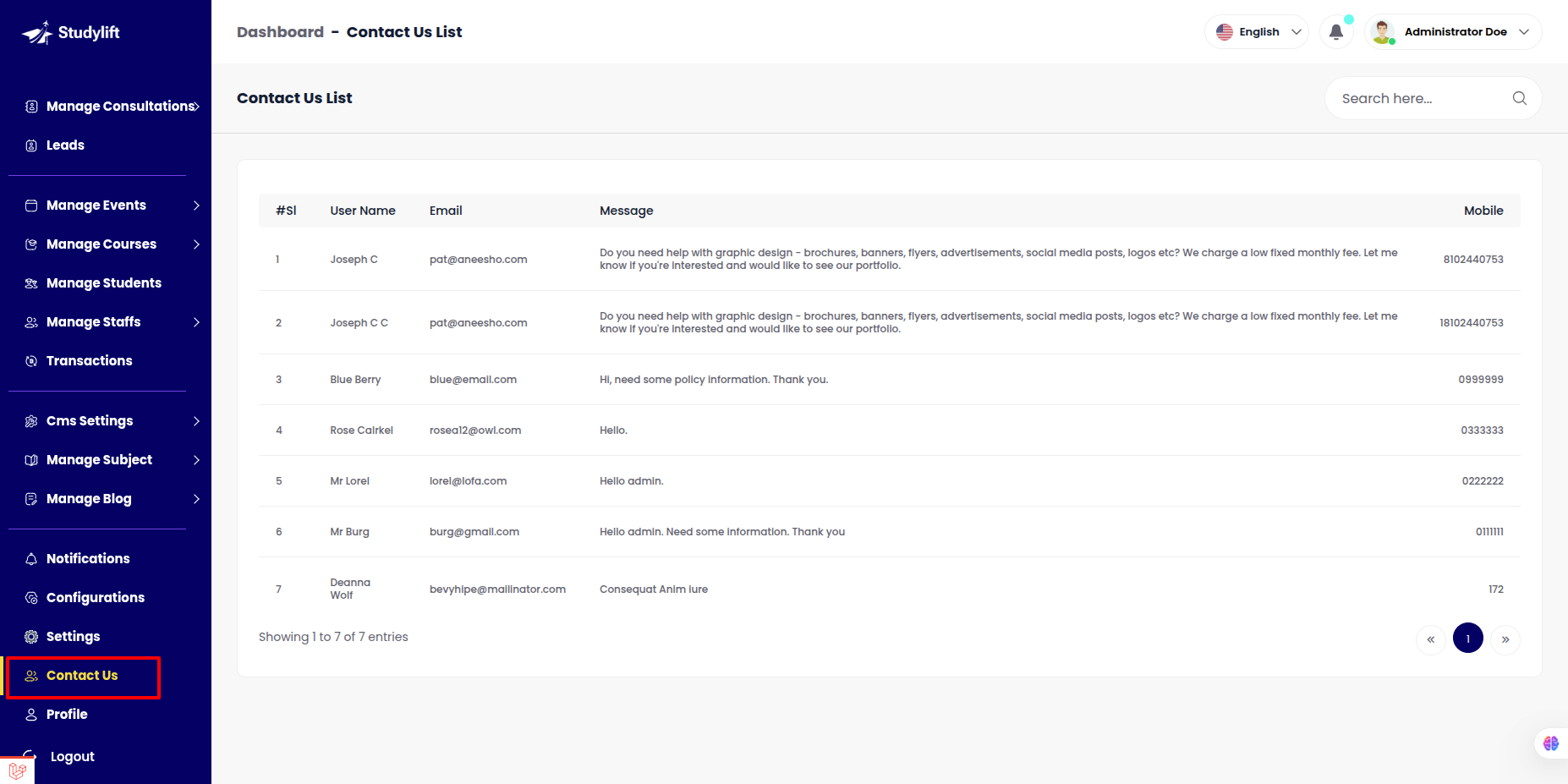
Task: Select pagination page 1
Action: point(1468,639)
